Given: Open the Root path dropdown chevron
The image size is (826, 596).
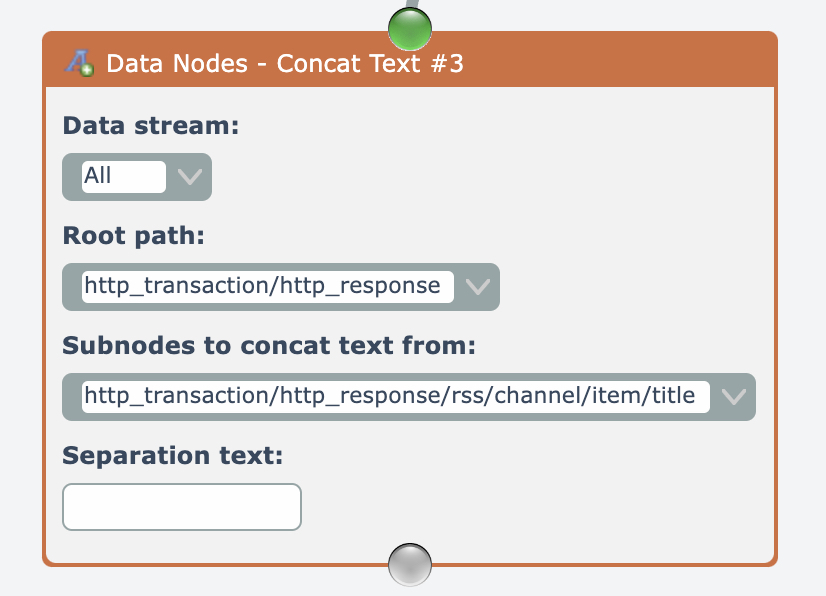Looking at the screenshot, I should [x=478, y=287].
